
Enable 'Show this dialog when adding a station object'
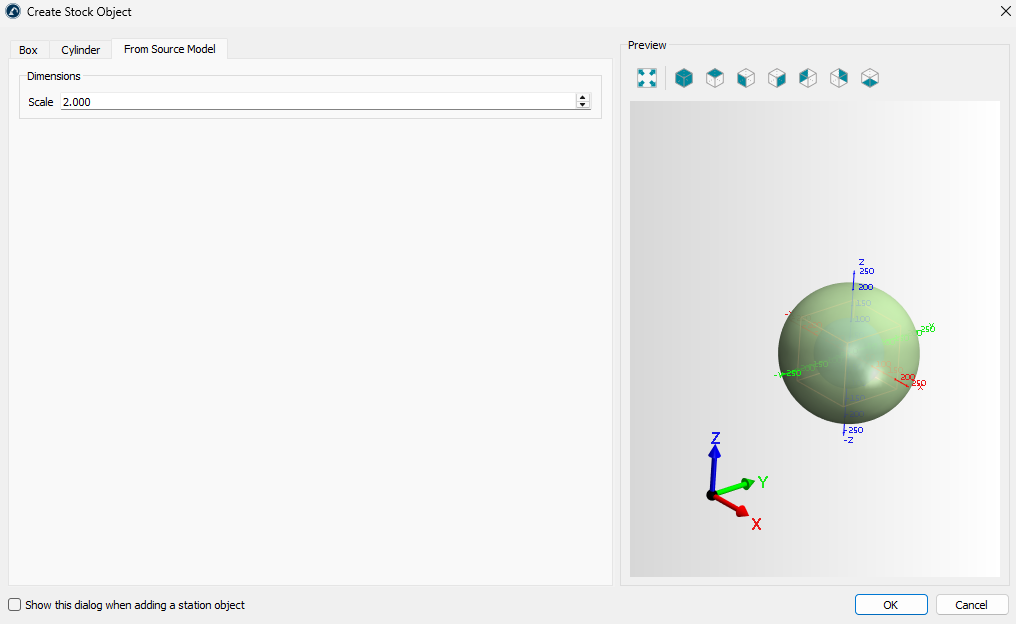15,605
